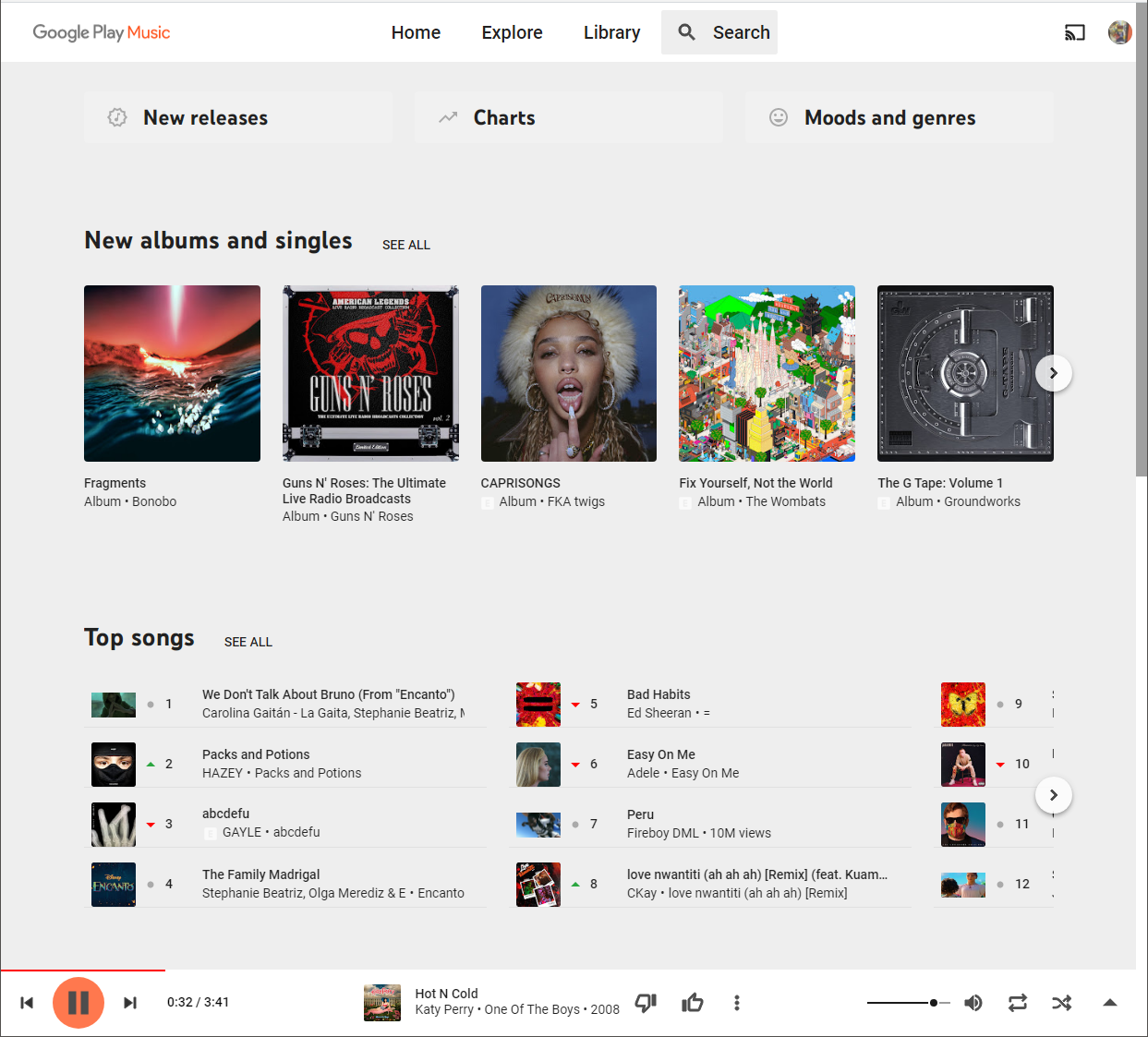The image size is (1148, 1037).
Task: Click the New releases badge icon
Action: pyautogui.click(x=117, y=117)
